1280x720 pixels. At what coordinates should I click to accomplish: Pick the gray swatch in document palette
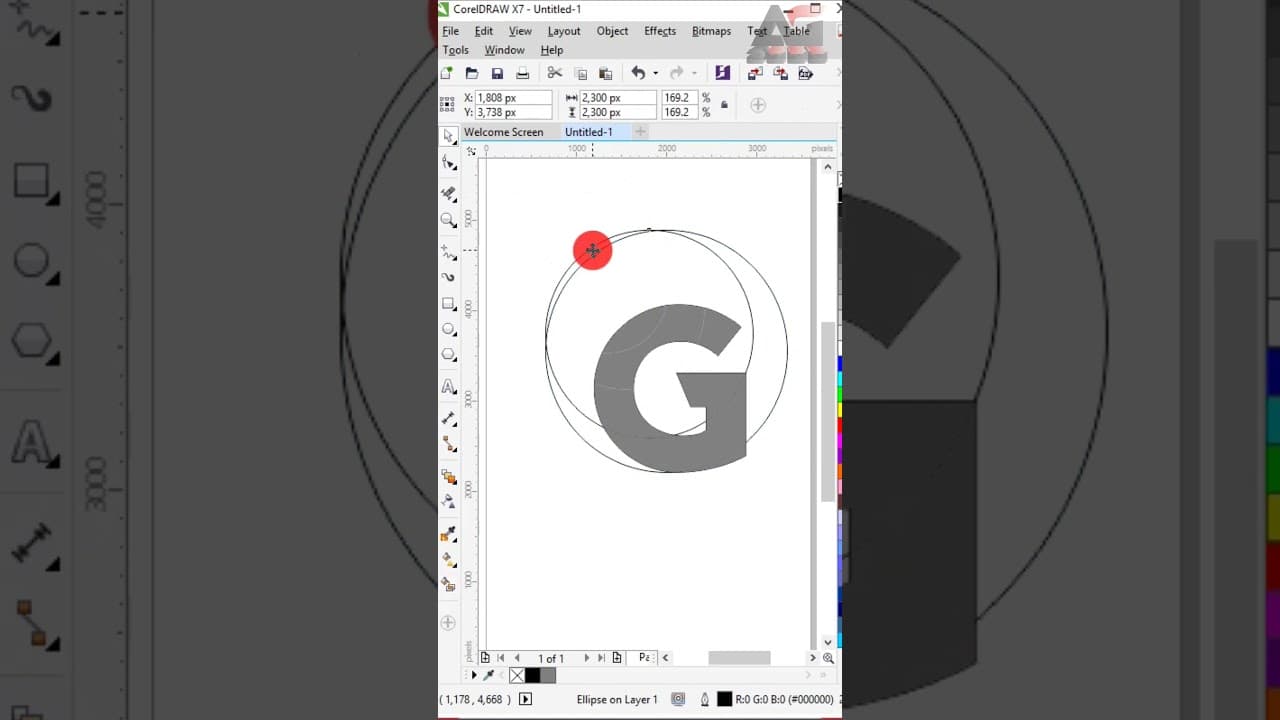point(547,676)
